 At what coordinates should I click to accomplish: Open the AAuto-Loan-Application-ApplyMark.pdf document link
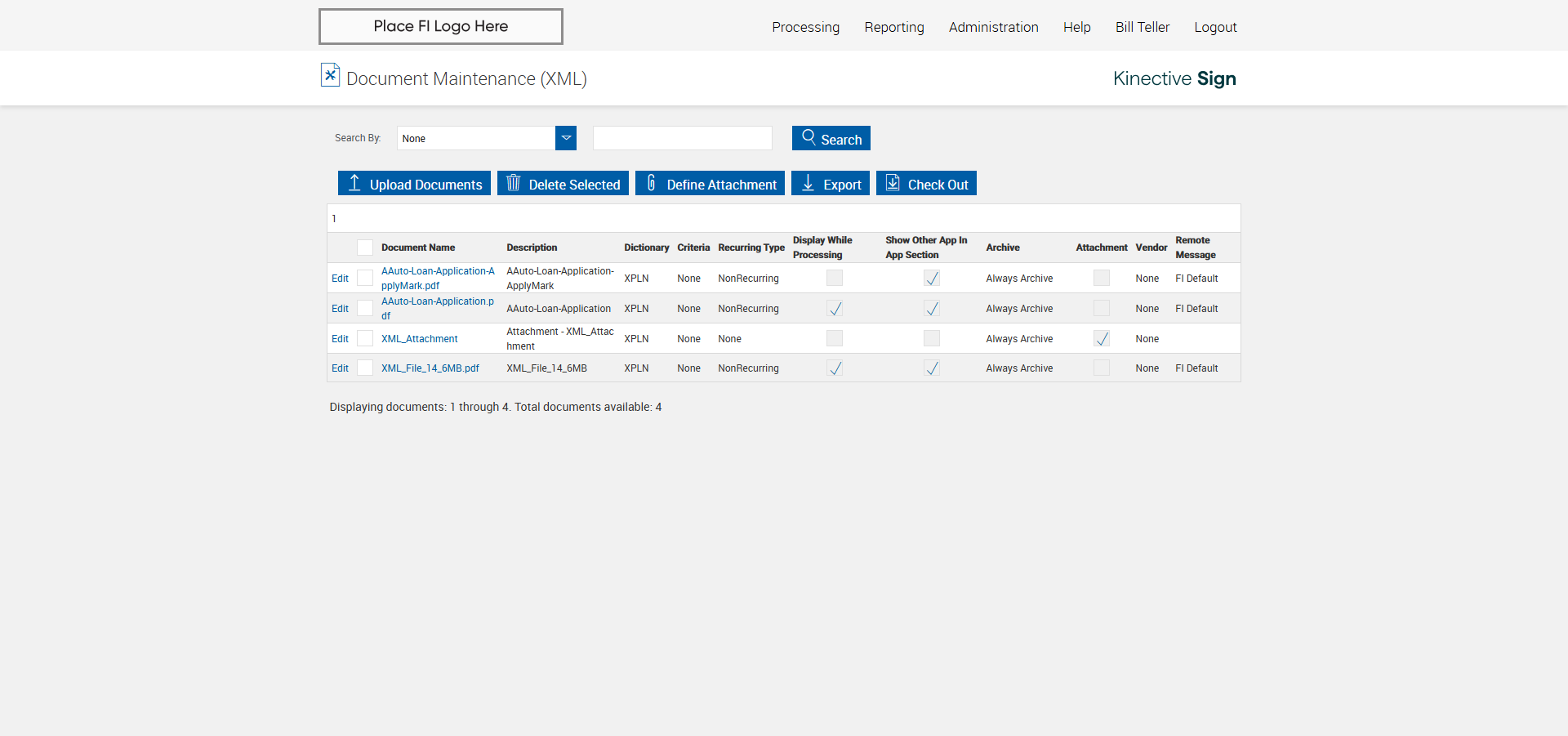(439, 278)
